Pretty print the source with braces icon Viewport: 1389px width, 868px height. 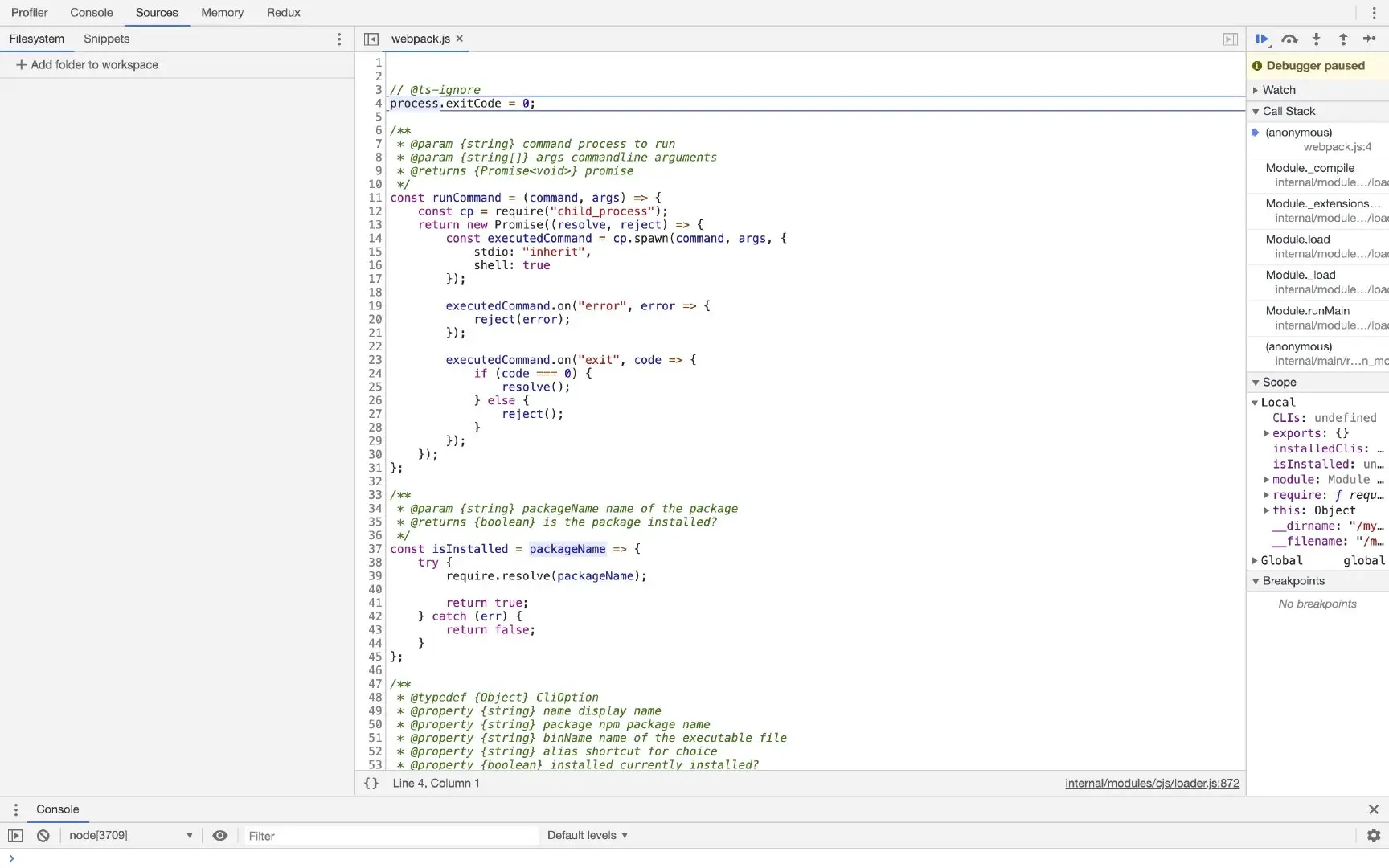click(x=371, y=783)
